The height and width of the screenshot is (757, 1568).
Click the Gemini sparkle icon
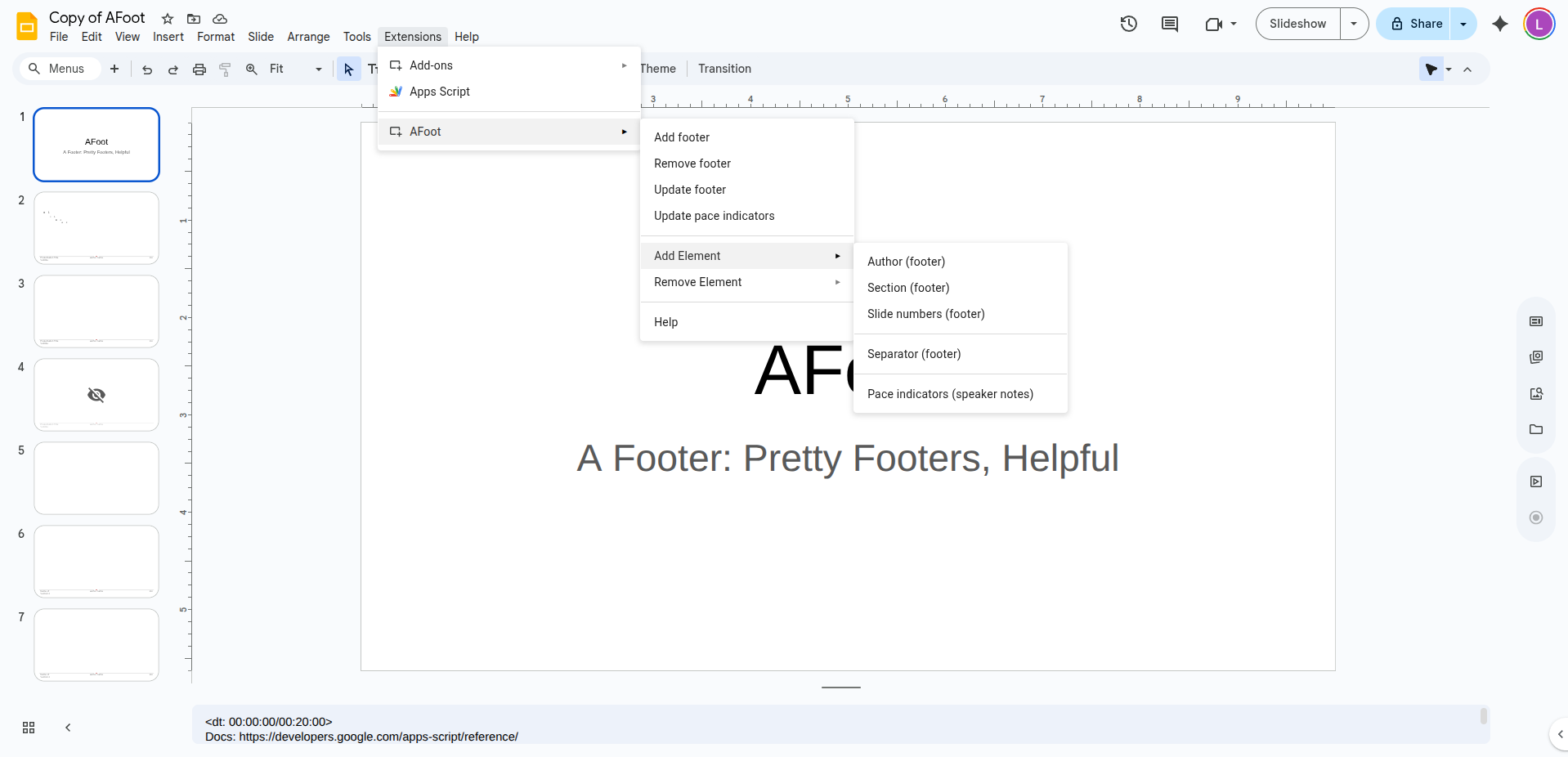tap(1499, 24)
